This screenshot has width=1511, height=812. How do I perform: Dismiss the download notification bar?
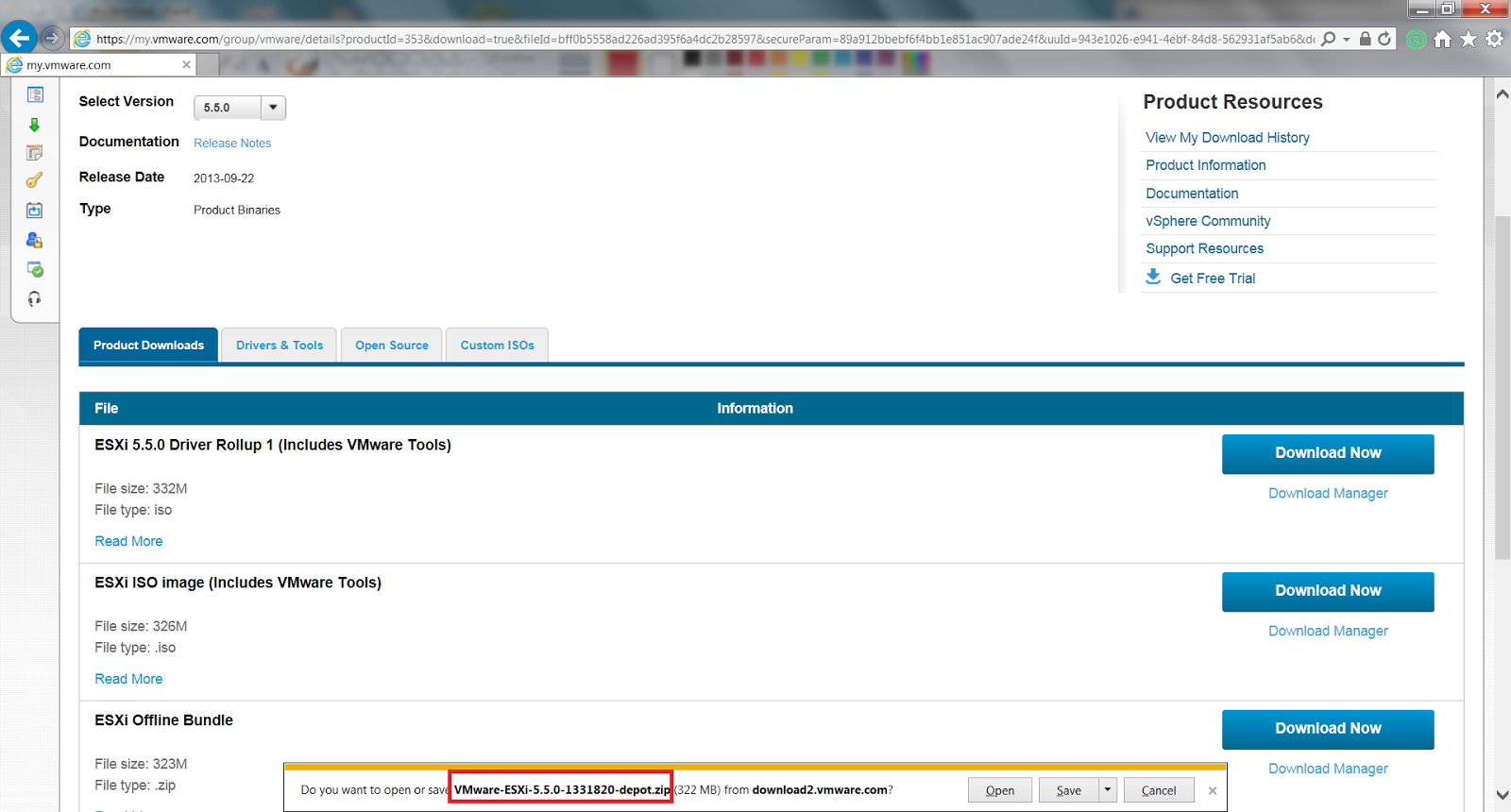tap(1213, 790)
